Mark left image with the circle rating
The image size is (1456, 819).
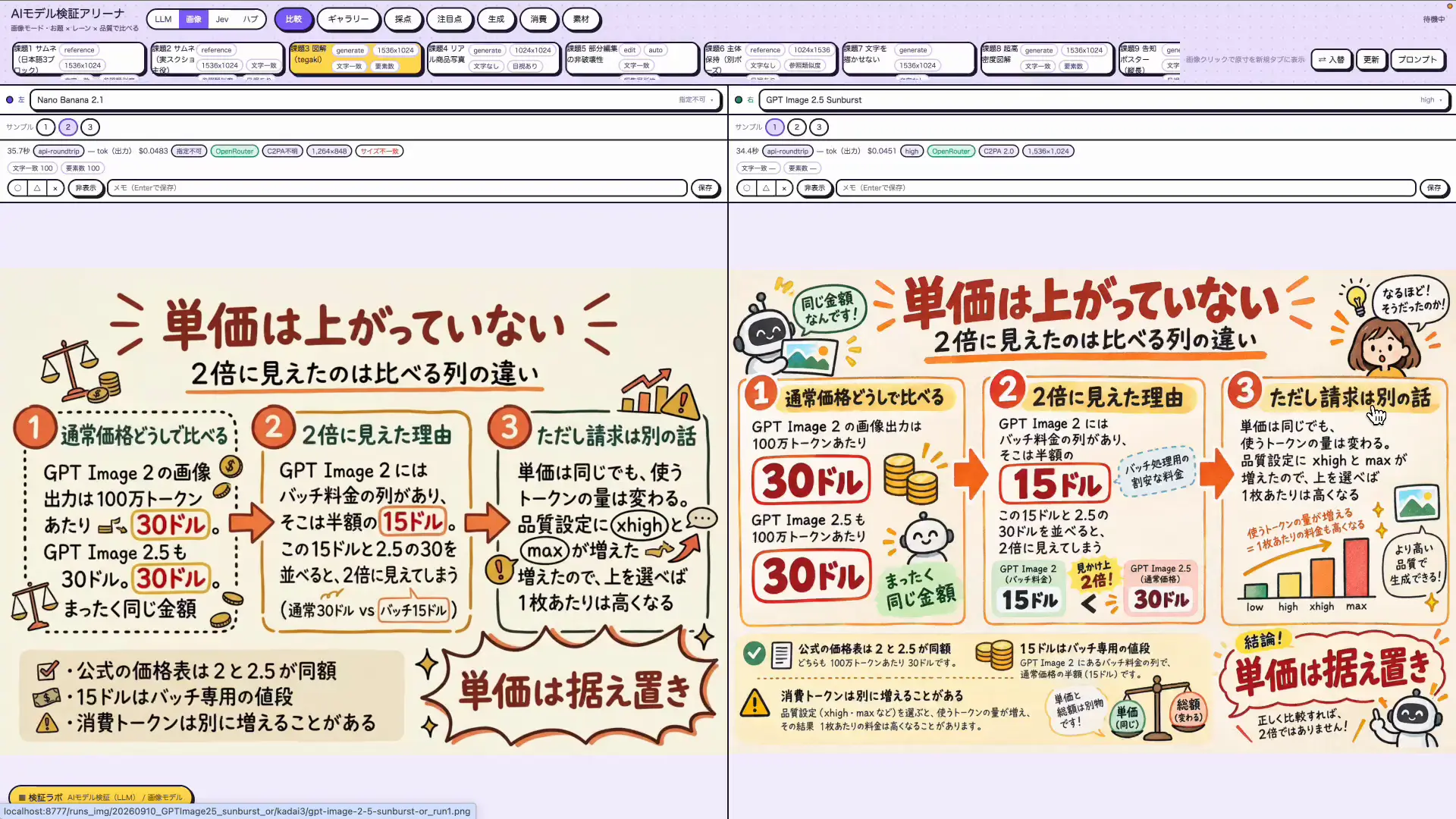[17, 188]
